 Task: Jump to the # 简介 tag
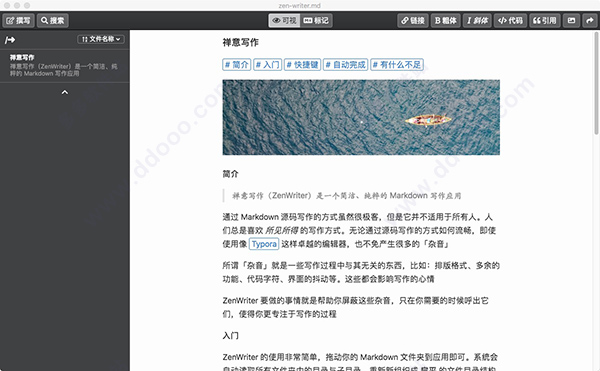[236, 65]
